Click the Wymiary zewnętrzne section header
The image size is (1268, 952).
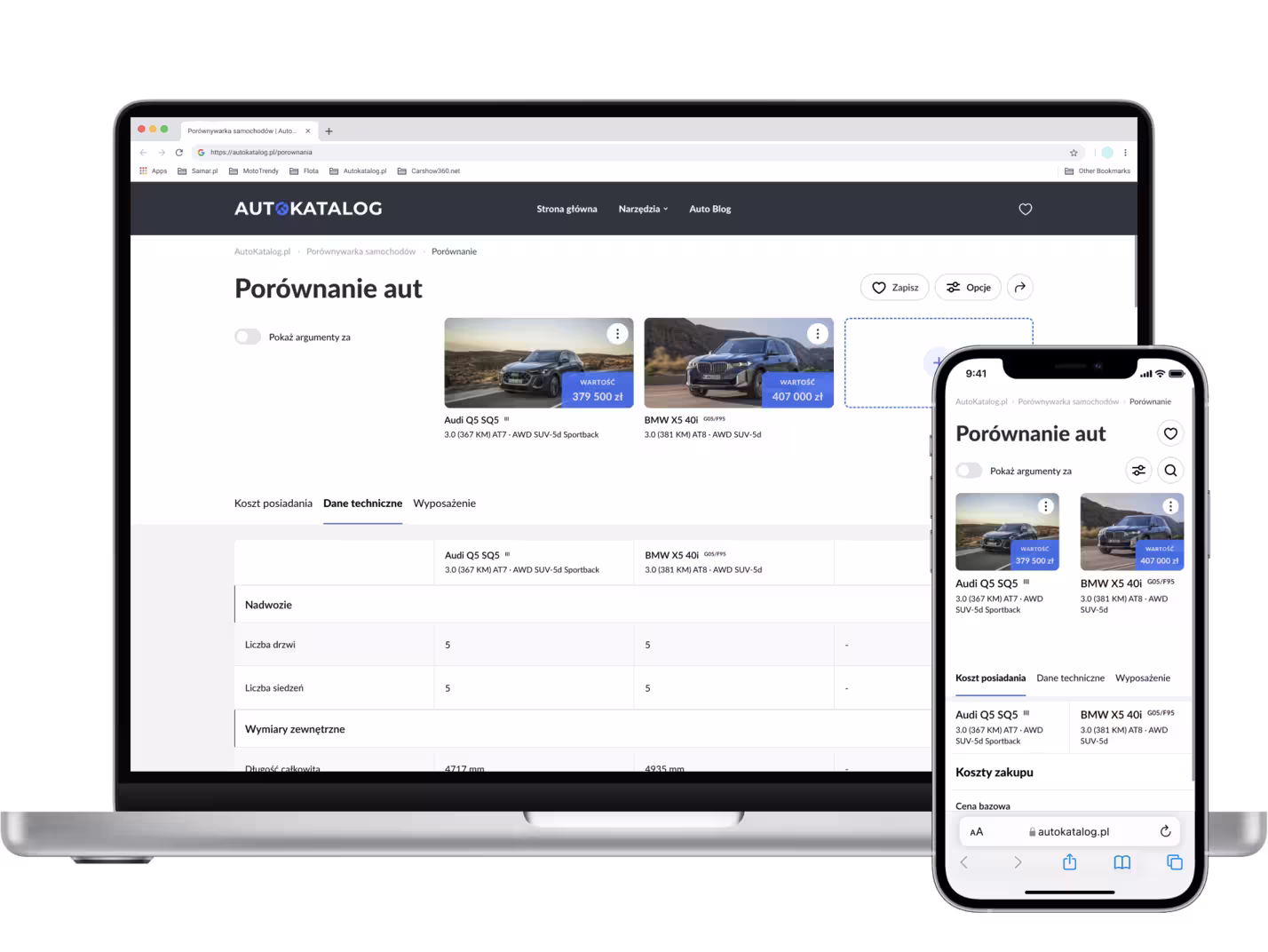582,728
